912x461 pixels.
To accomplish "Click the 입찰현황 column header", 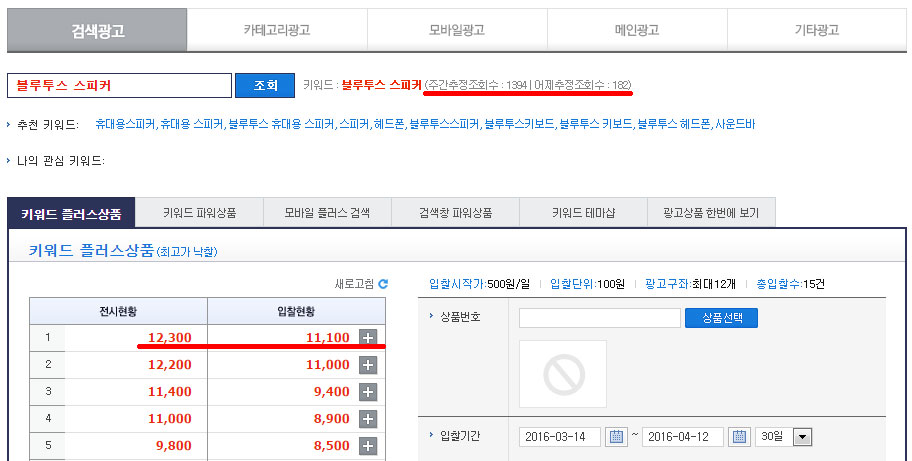I will 296,312.
